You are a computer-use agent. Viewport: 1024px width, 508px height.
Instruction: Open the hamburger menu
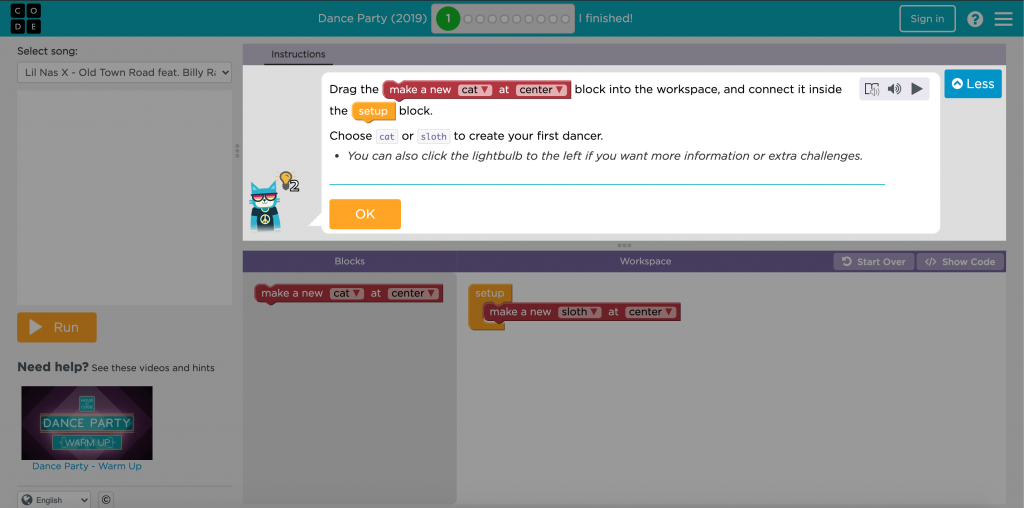click(1003, 19)
